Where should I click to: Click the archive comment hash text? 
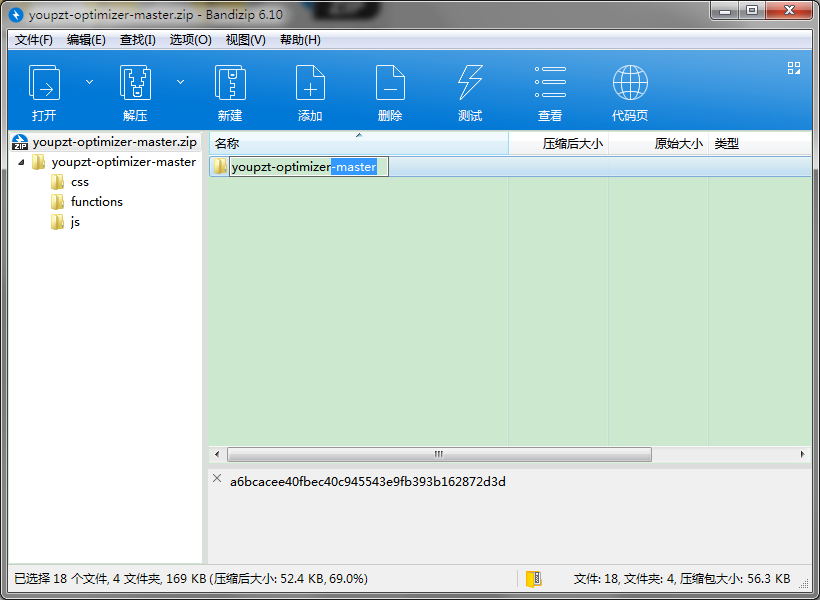tap(368, 482)
